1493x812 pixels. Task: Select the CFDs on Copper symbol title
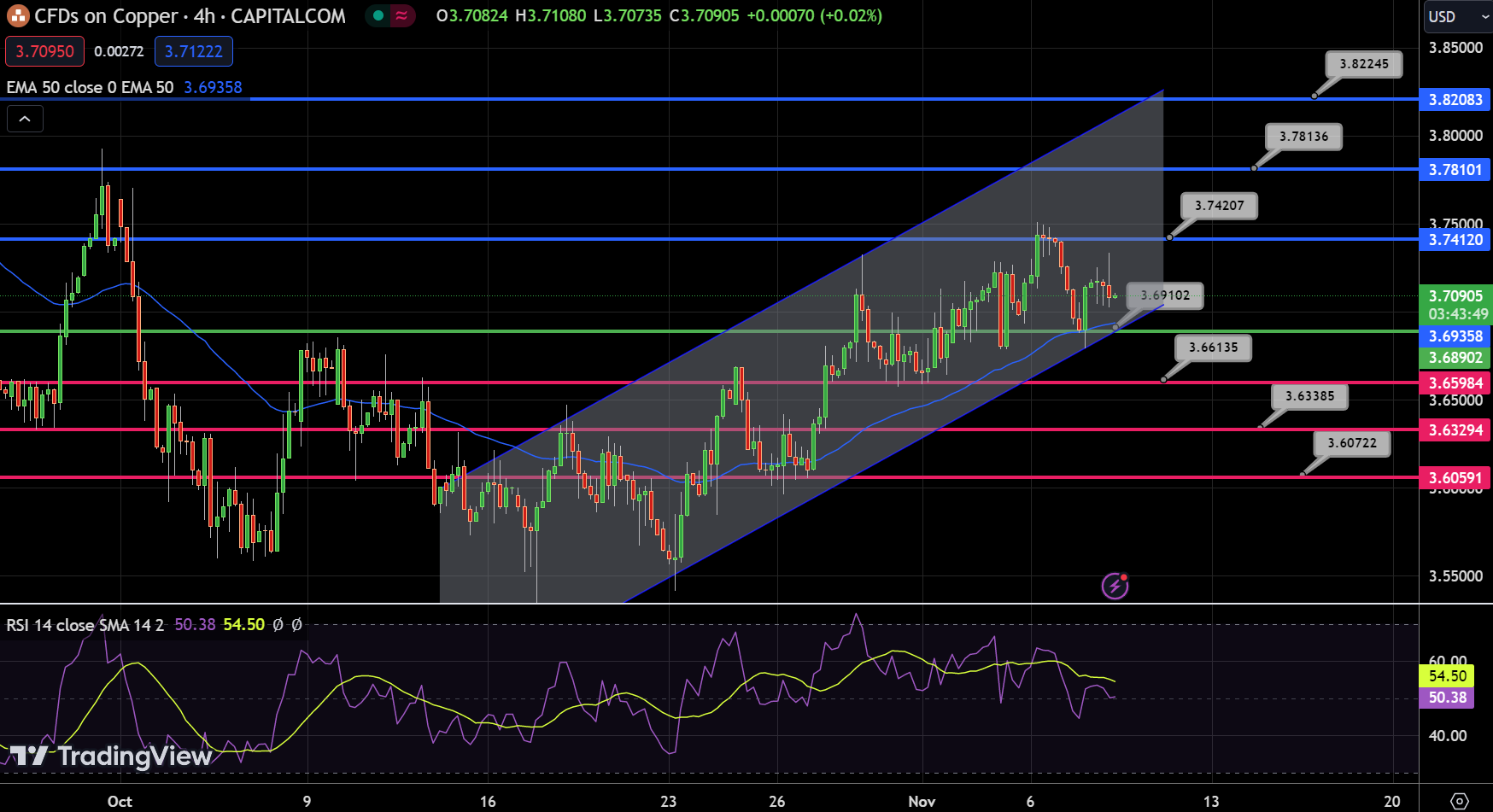pos(190,16)
